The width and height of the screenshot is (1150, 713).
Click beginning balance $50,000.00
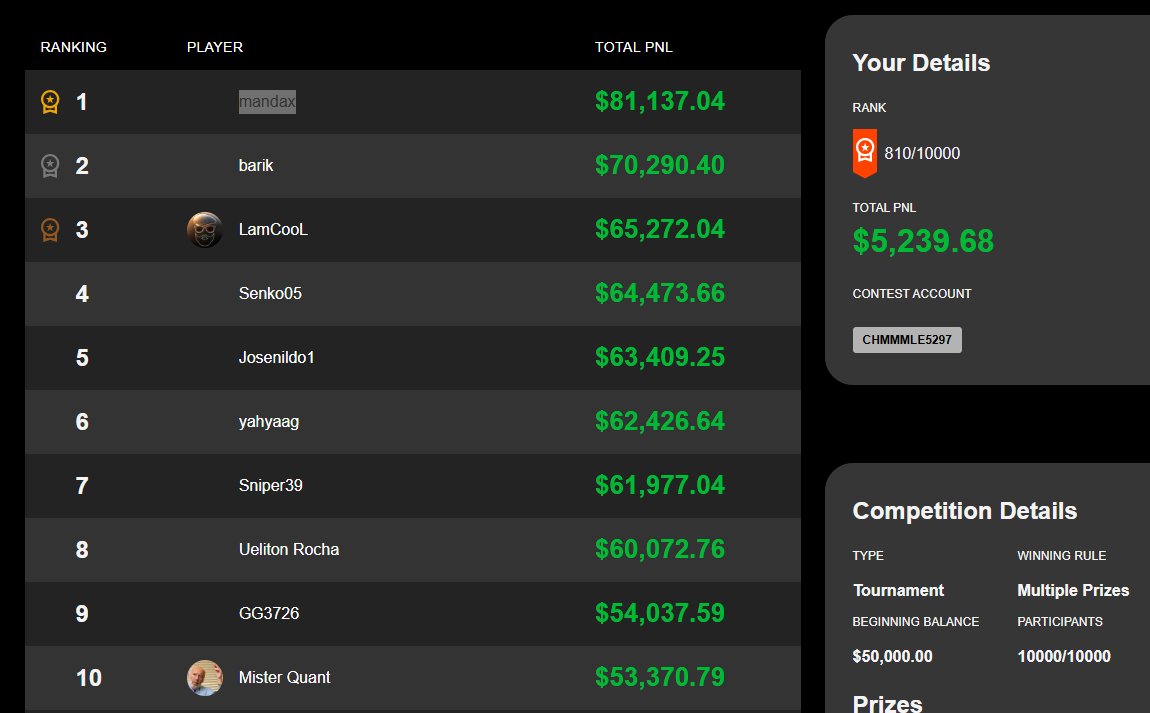[x=893, y=657]
